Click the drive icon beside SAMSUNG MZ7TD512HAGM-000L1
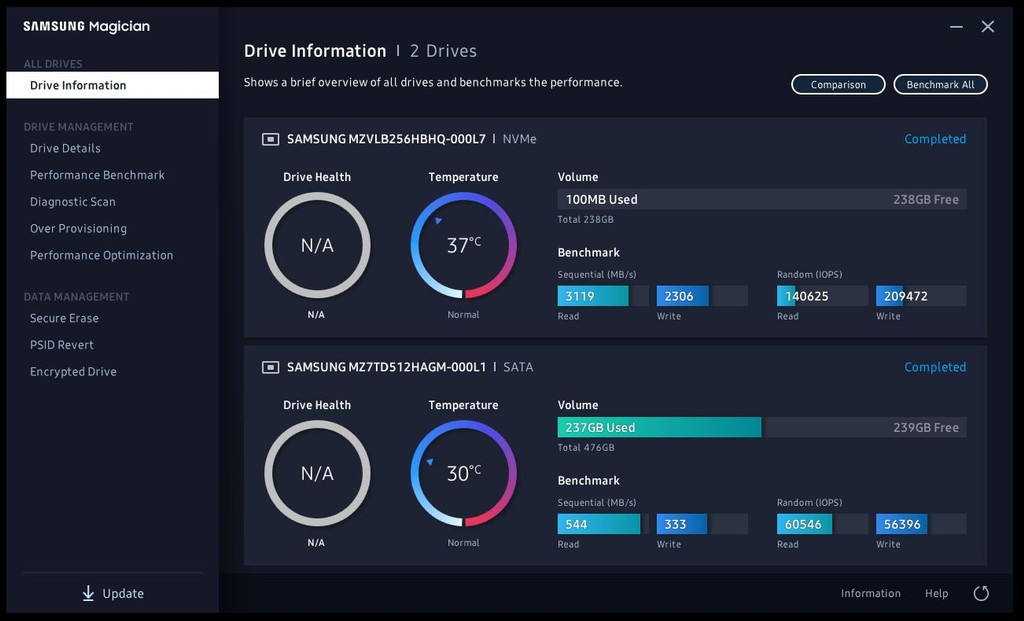The width and height of the screenshot is (1024, 621). click(270, 367)
